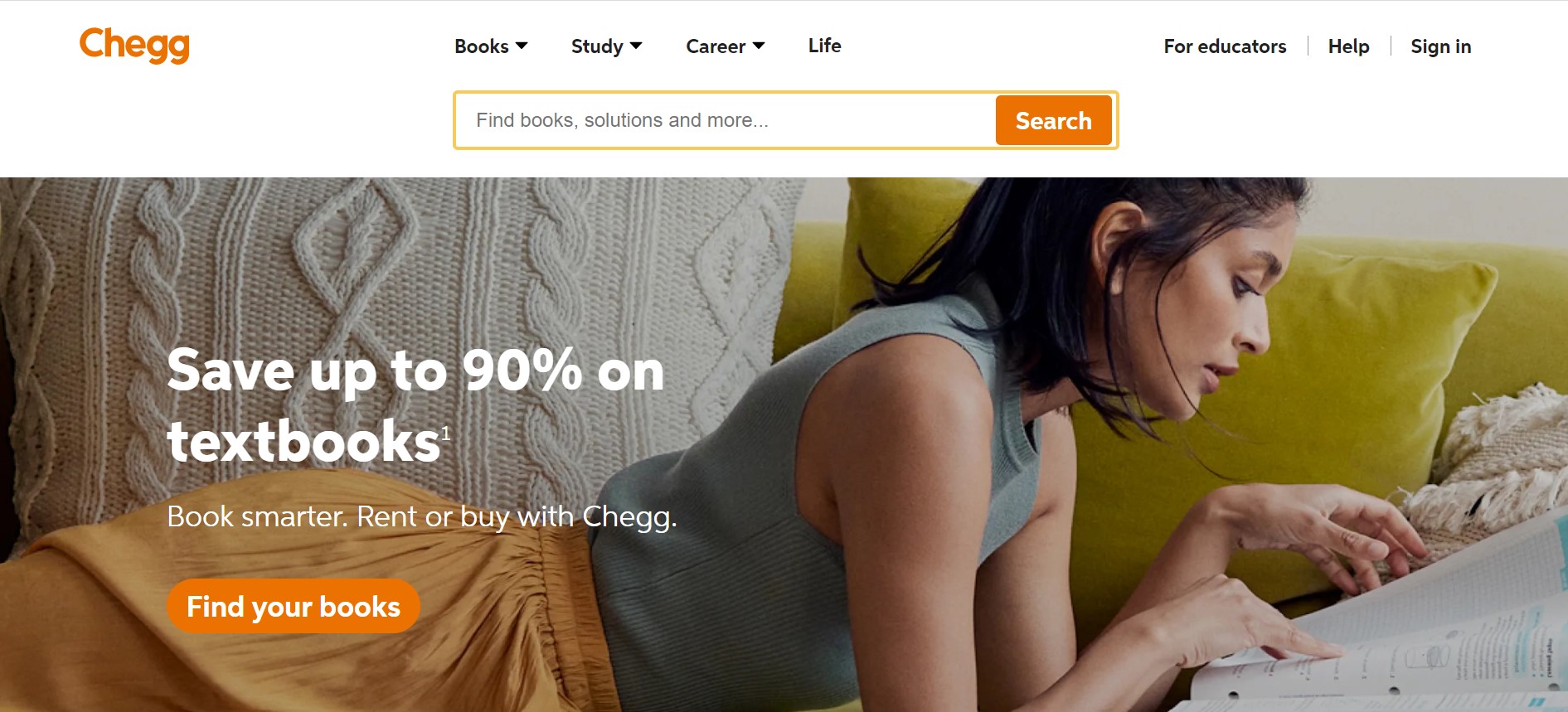Expand the arrow beside Books

click(522, 46)
